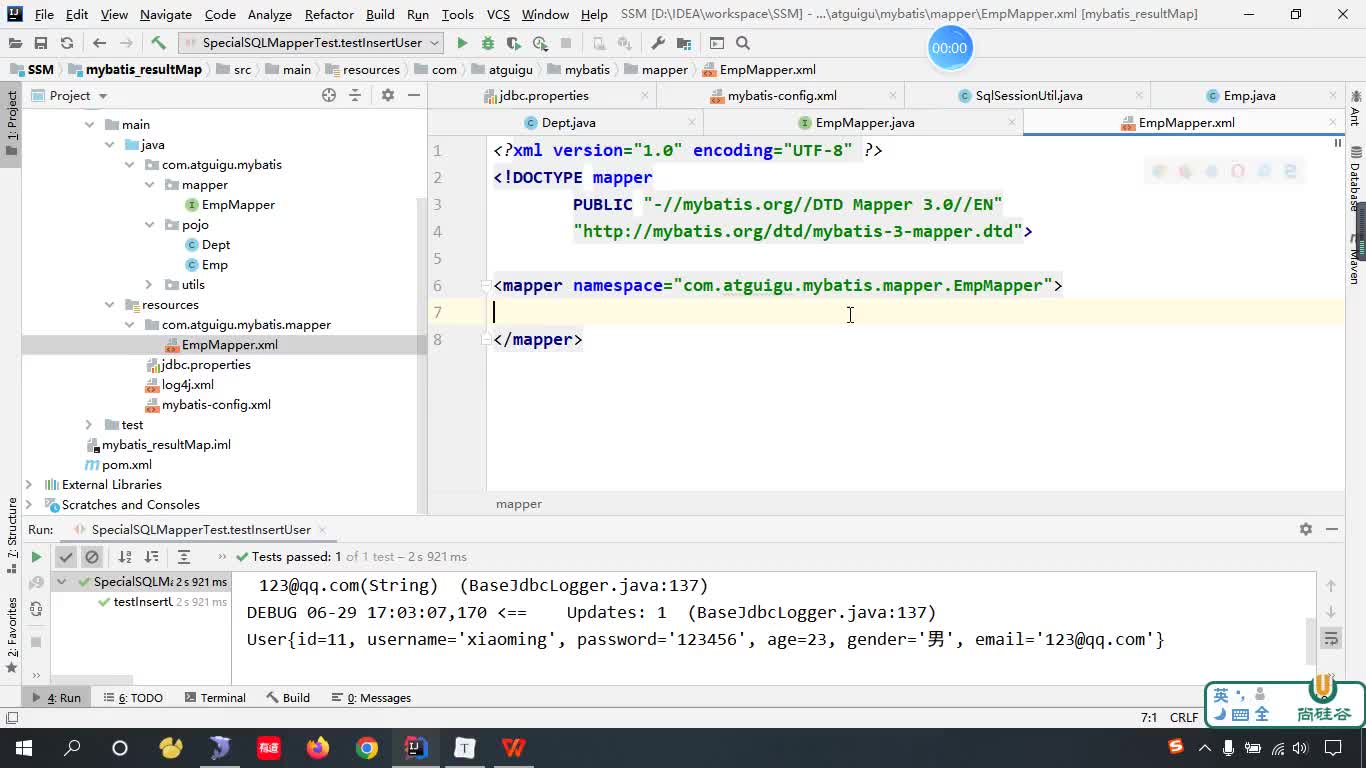The width and height of the screenshot is (1366, 768).
Task: Open Project panel gear options
Action: coord(388,95)
